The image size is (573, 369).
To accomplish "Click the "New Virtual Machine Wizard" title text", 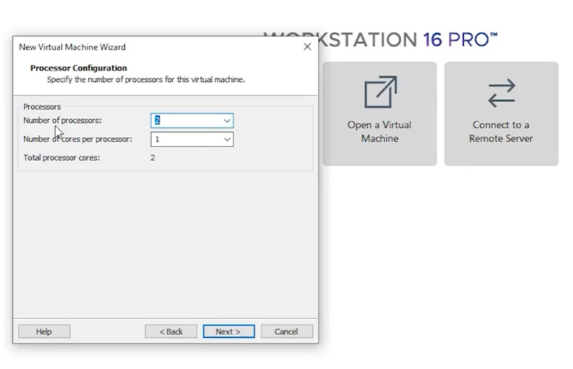I will click(72, 47).
